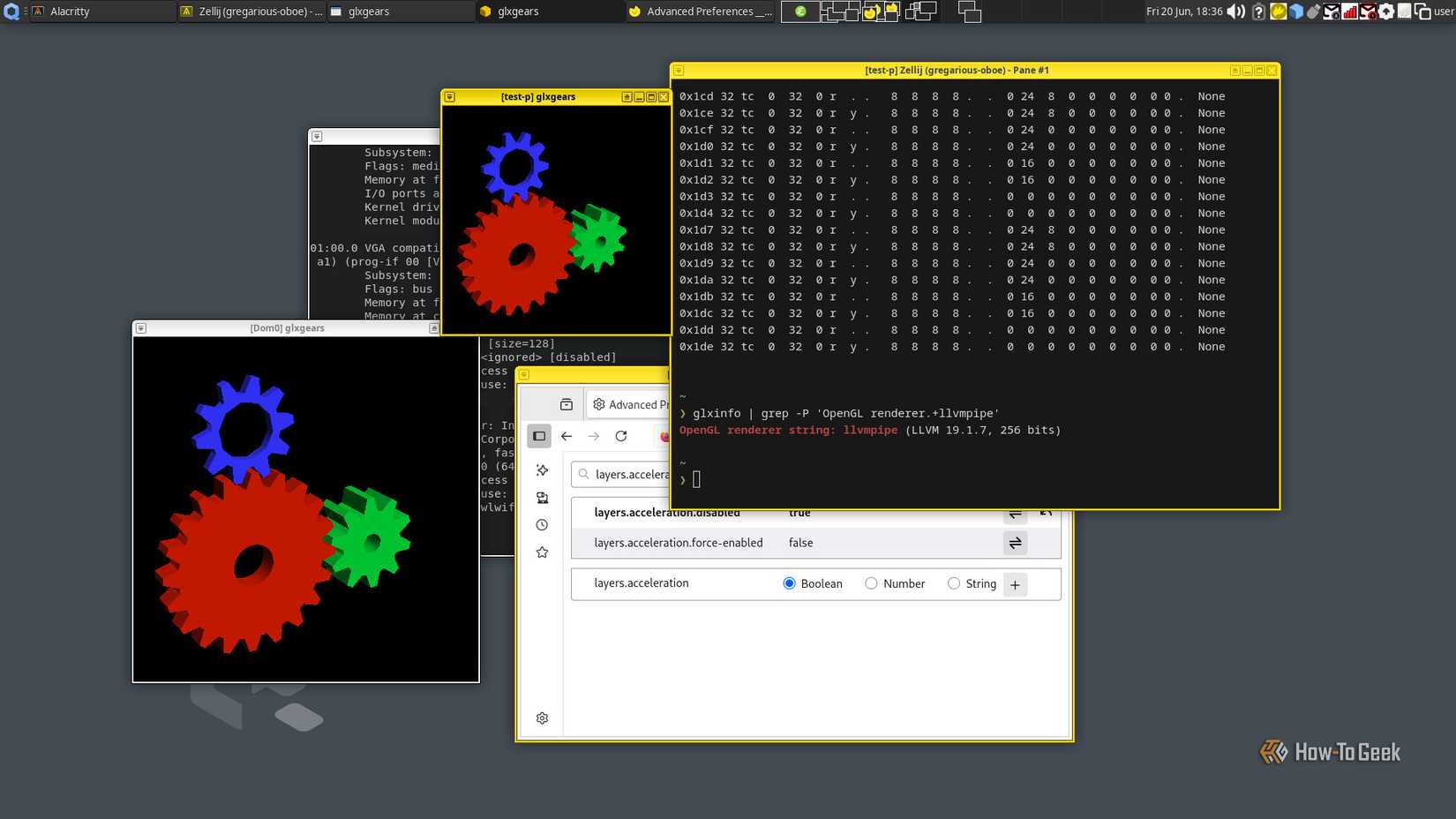Click the volume speaker icon in the system tray
Image resolution: width=1456 pixels, height=819 pixels.
tap(1235, 11)
